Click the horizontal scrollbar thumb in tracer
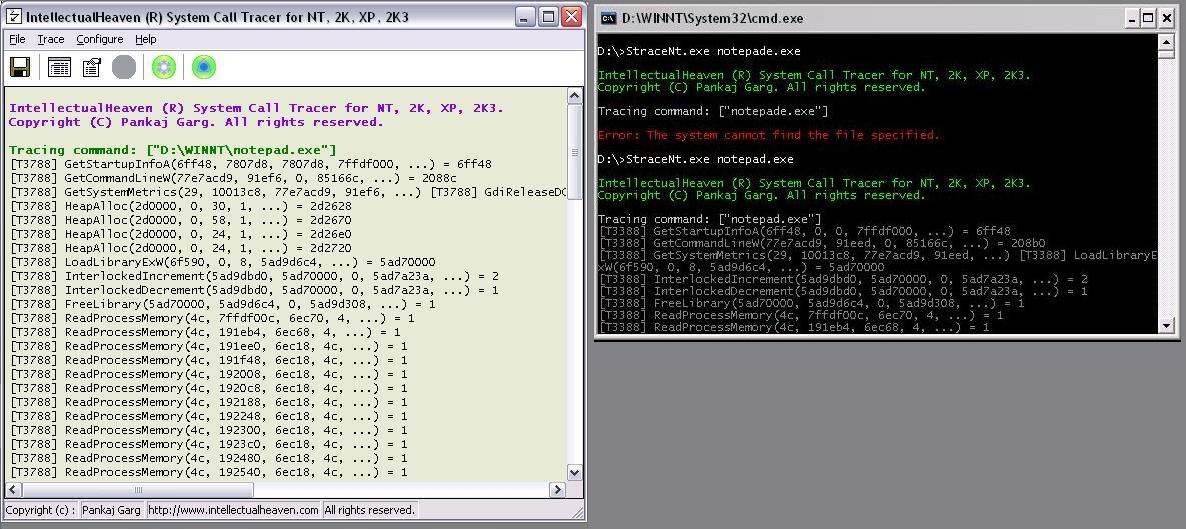This screenshot has height=529, width=1186. click(x=138, y=490)
